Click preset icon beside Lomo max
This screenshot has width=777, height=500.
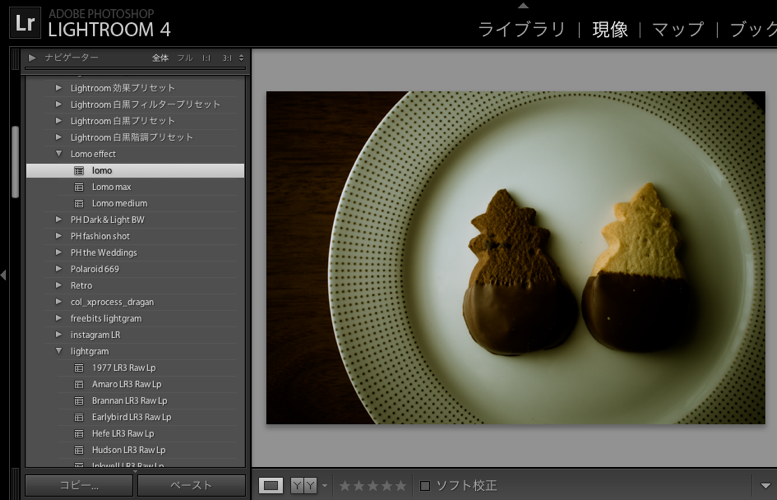(79, 187)
